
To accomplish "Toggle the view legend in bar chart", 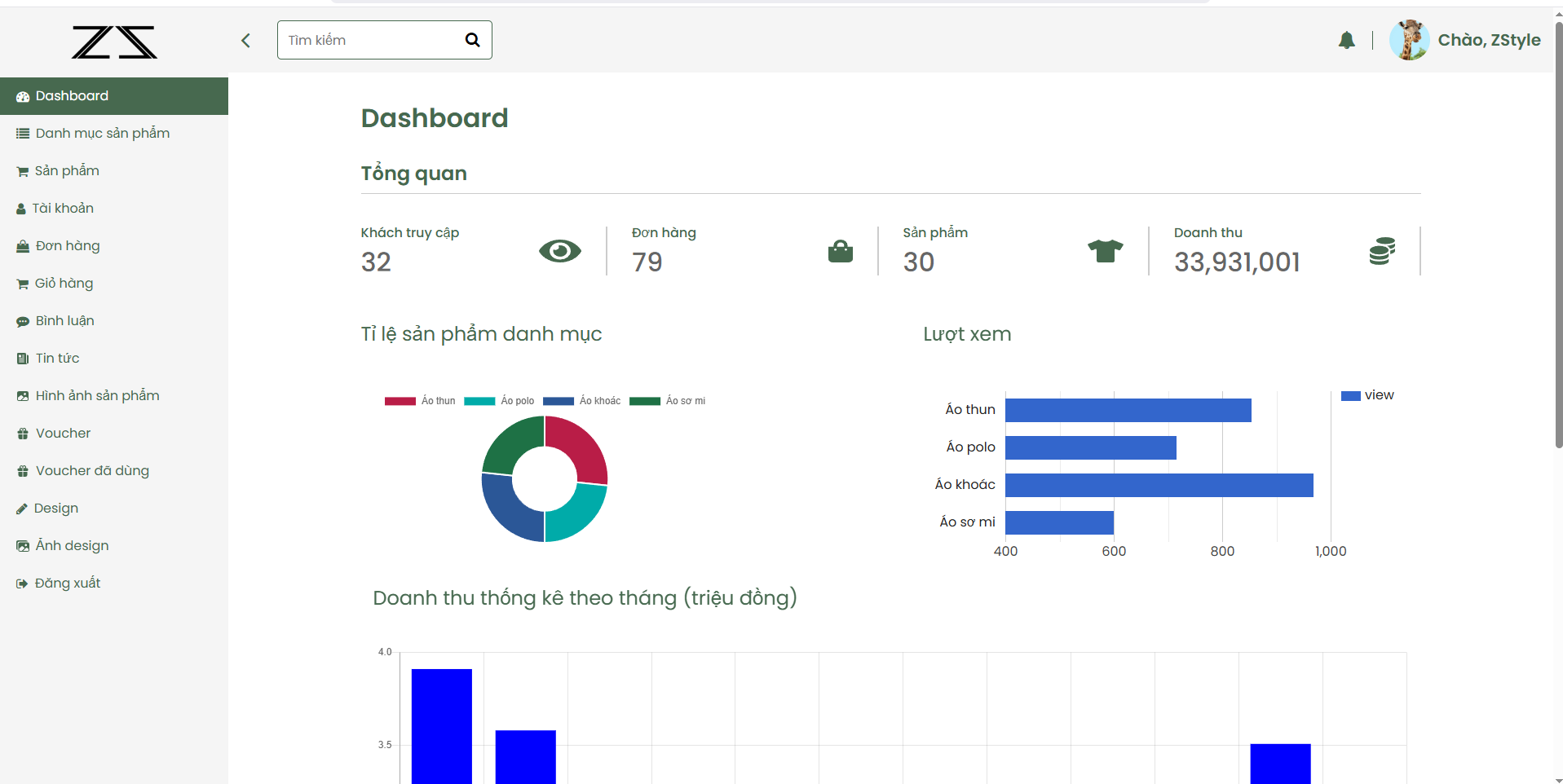I will click(x=1367, y=395).
